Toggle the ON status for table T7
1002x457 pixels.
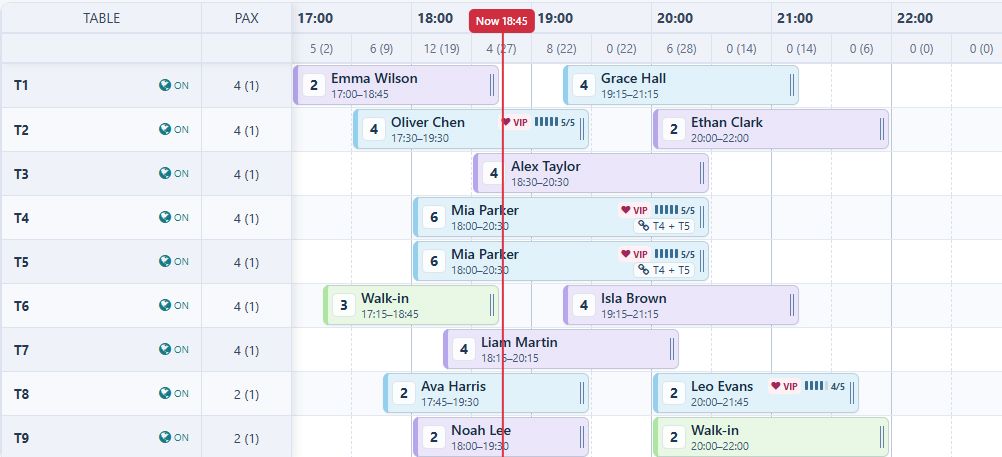coord(174,349)
